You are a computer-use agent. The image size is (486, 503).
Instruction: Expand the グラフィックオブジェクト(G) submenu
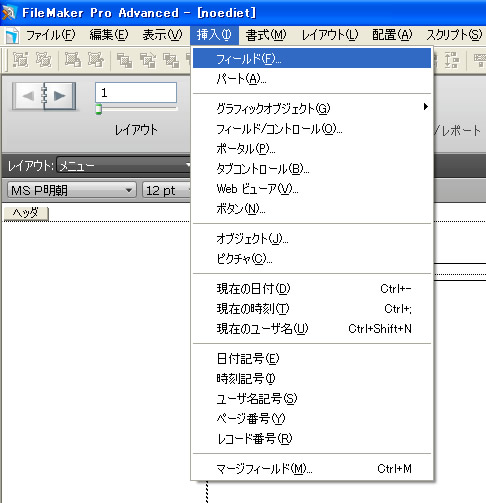[312, 108]
